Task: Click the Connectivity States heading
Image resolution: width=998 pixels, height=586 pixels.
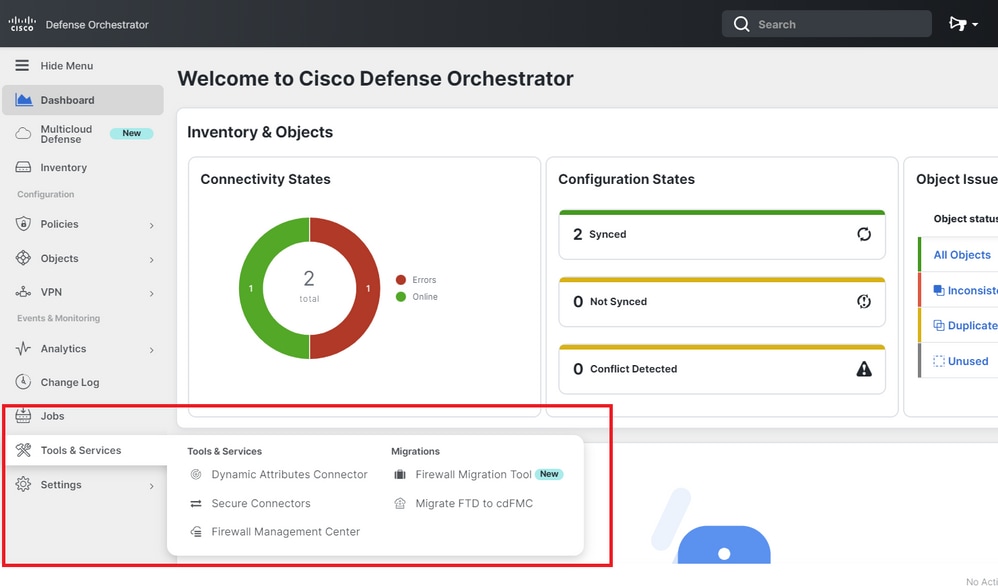Action: pyautogui.click(x=265, y=179)
